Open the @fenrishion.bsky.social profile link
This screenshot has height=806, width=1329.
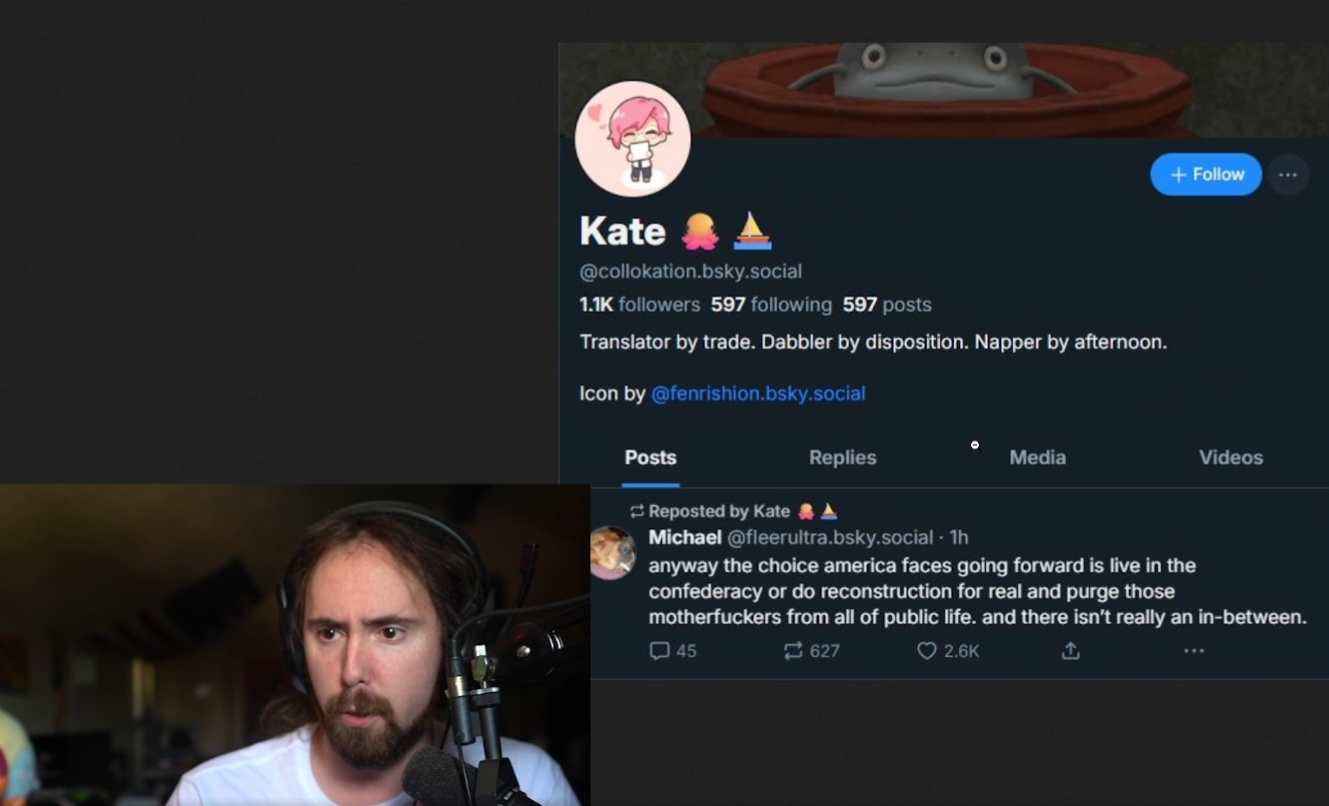(758, 393)
